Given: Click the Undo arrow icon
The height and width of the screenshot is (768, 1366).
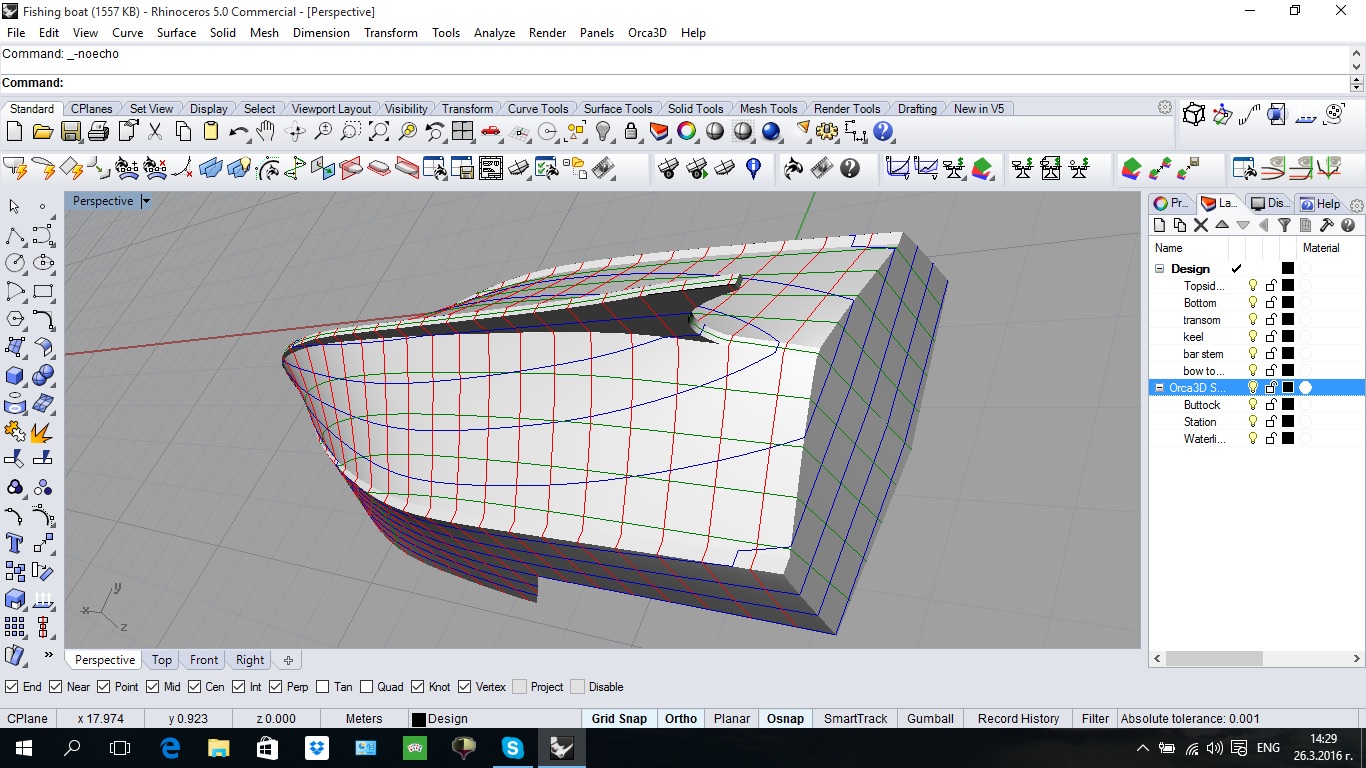Looking at the screenshot, I should [238, 131].
